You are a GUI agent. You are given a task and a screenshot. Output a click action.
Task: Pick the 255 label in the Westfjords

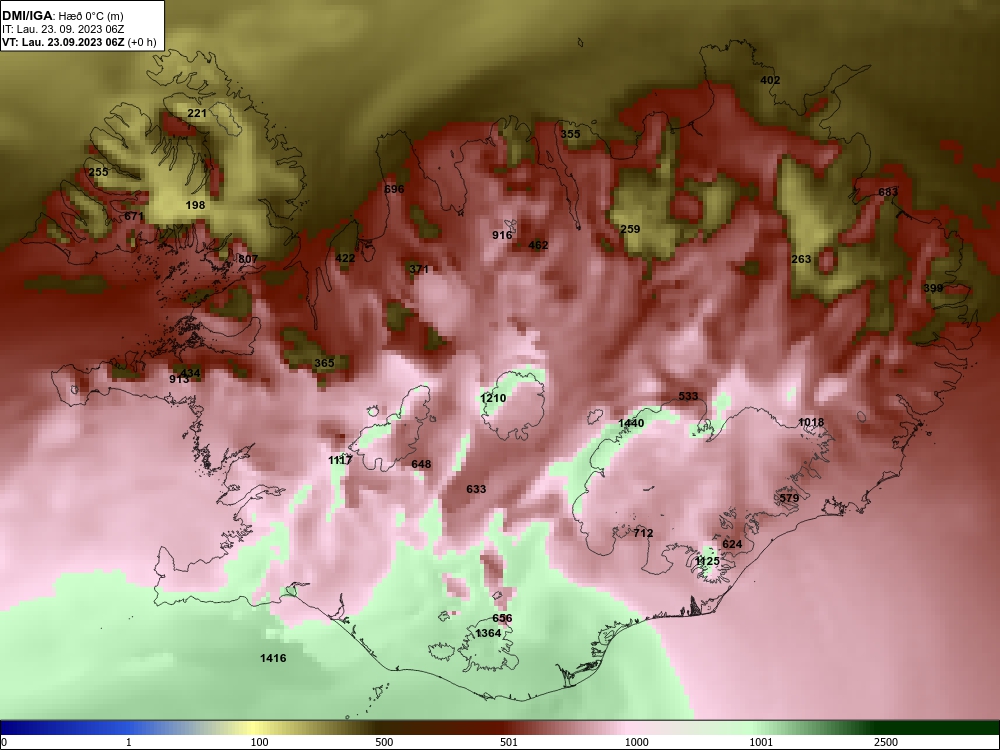pos(98,172)
